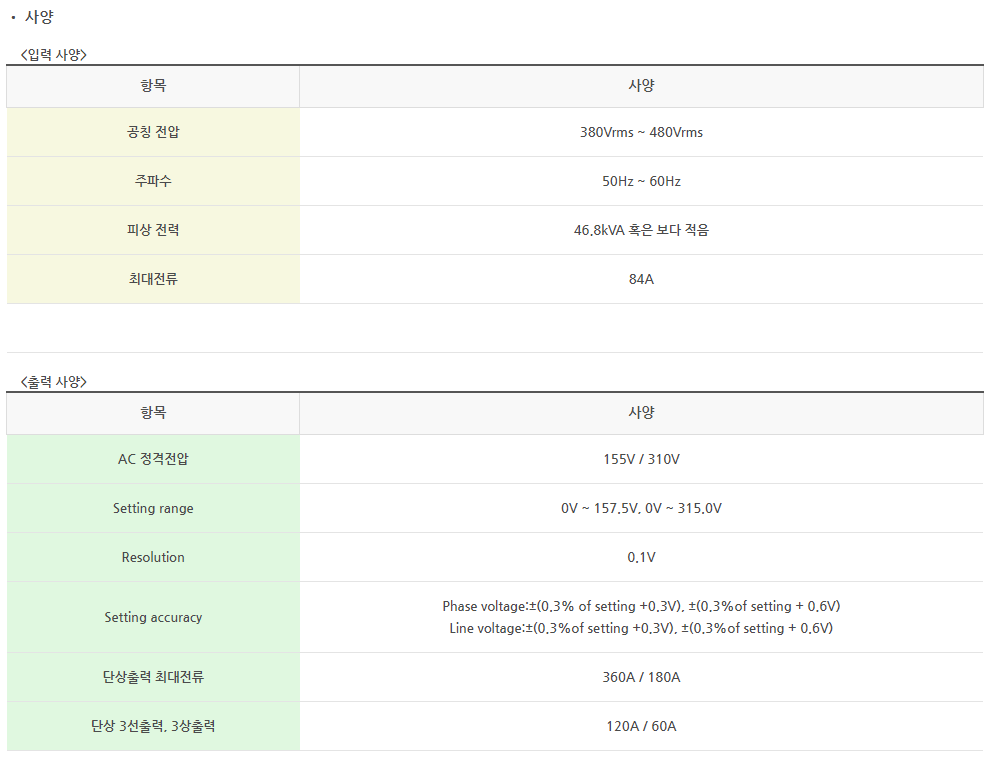Click the 입력 사양 section heading
Viewport: 989px width, 767px height.
pyautogui.click(x=54, y=55)
